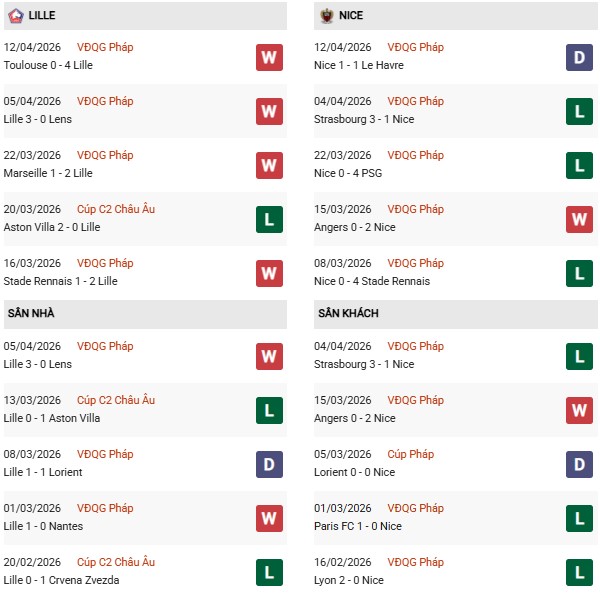Screen dimensions: 600x594
Task: Click the W badge for Angers 0 - 2 Nice form row
Action: tap(580, 219)
